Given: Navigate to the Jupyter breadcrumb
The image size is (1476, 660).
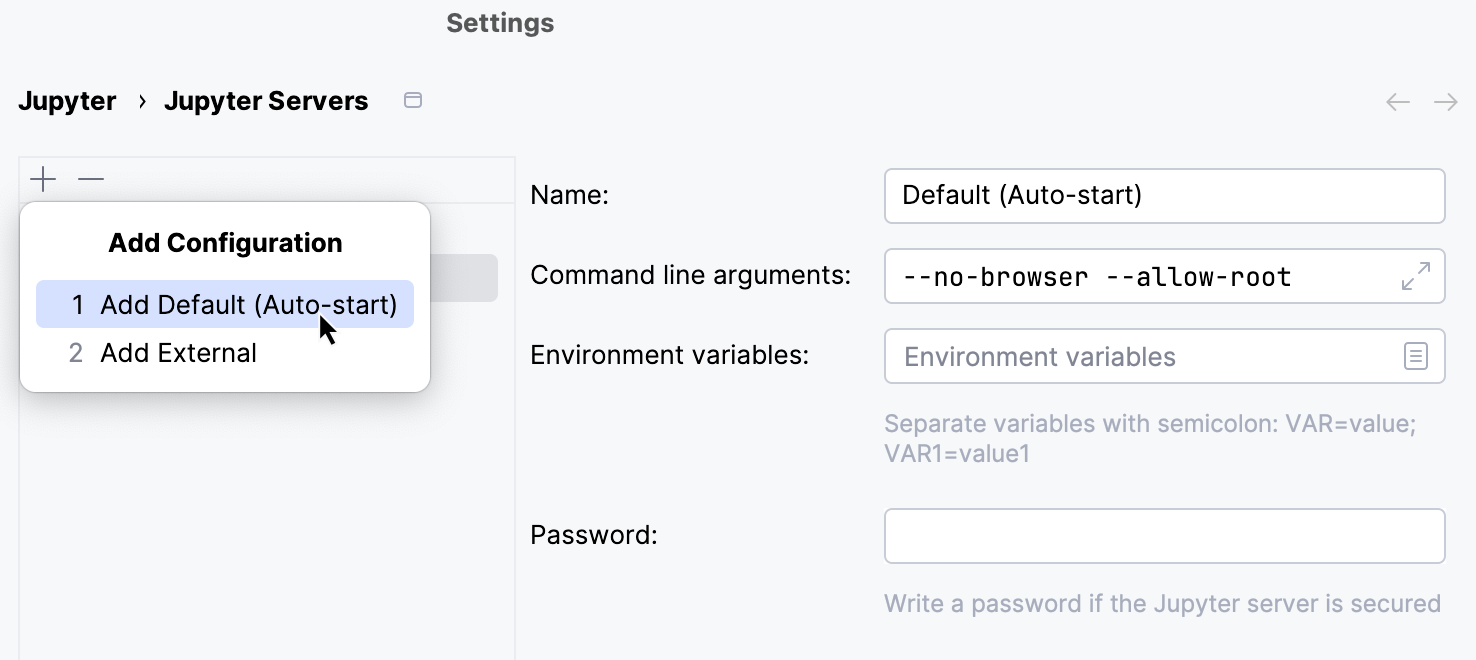Looking at the screenshot, I should tap(67, 101).
